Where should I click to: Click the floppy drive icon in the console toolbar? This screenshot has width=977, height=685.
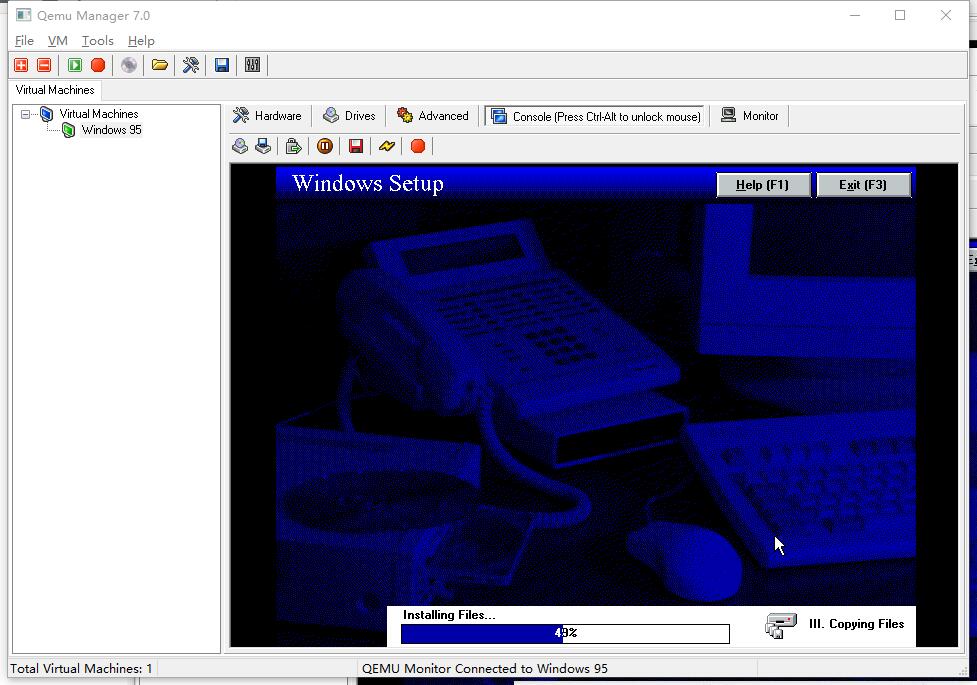click(x=263, y=146)
